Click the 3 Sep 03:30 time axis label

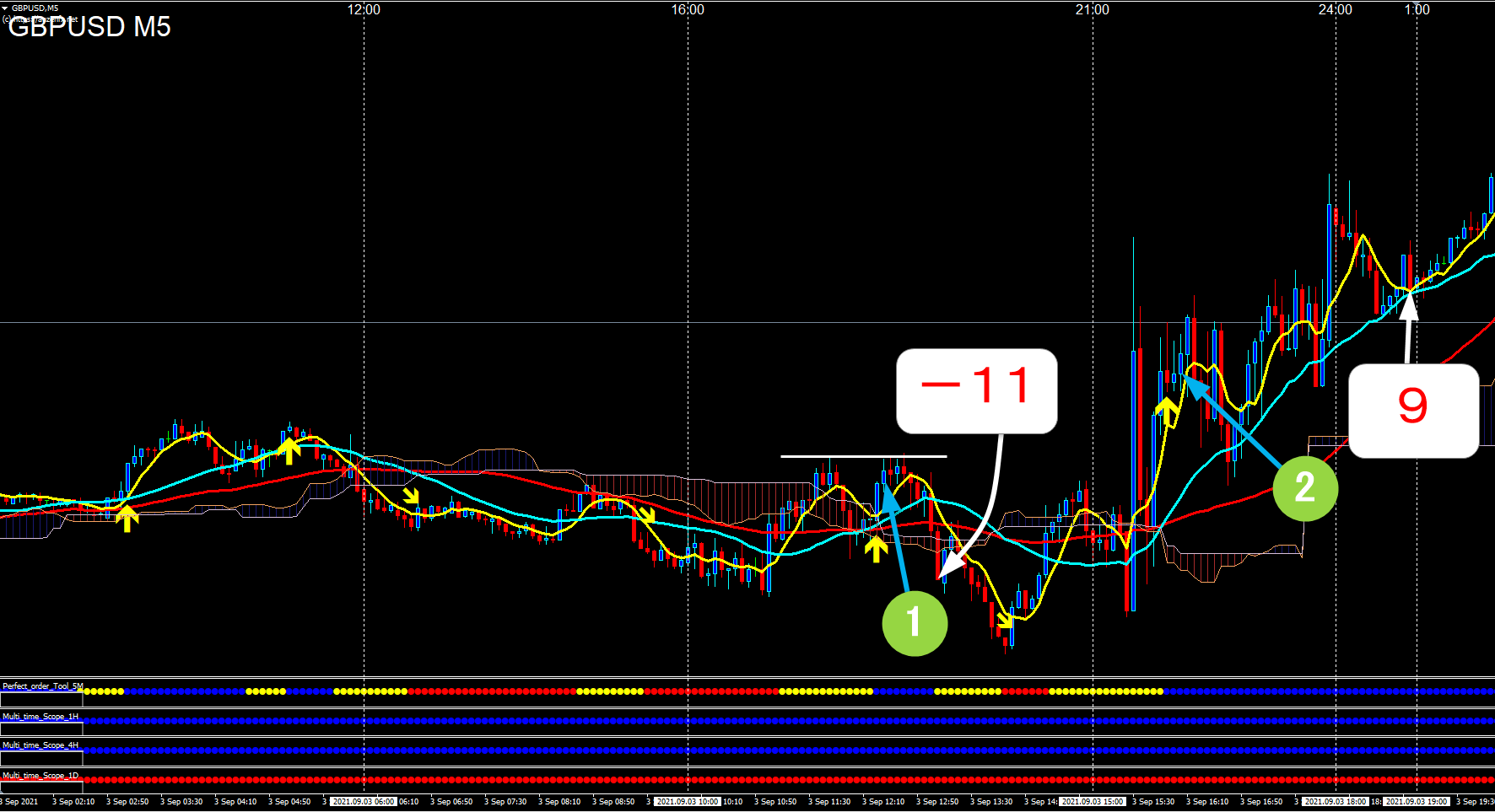click(x=181, y=802)
